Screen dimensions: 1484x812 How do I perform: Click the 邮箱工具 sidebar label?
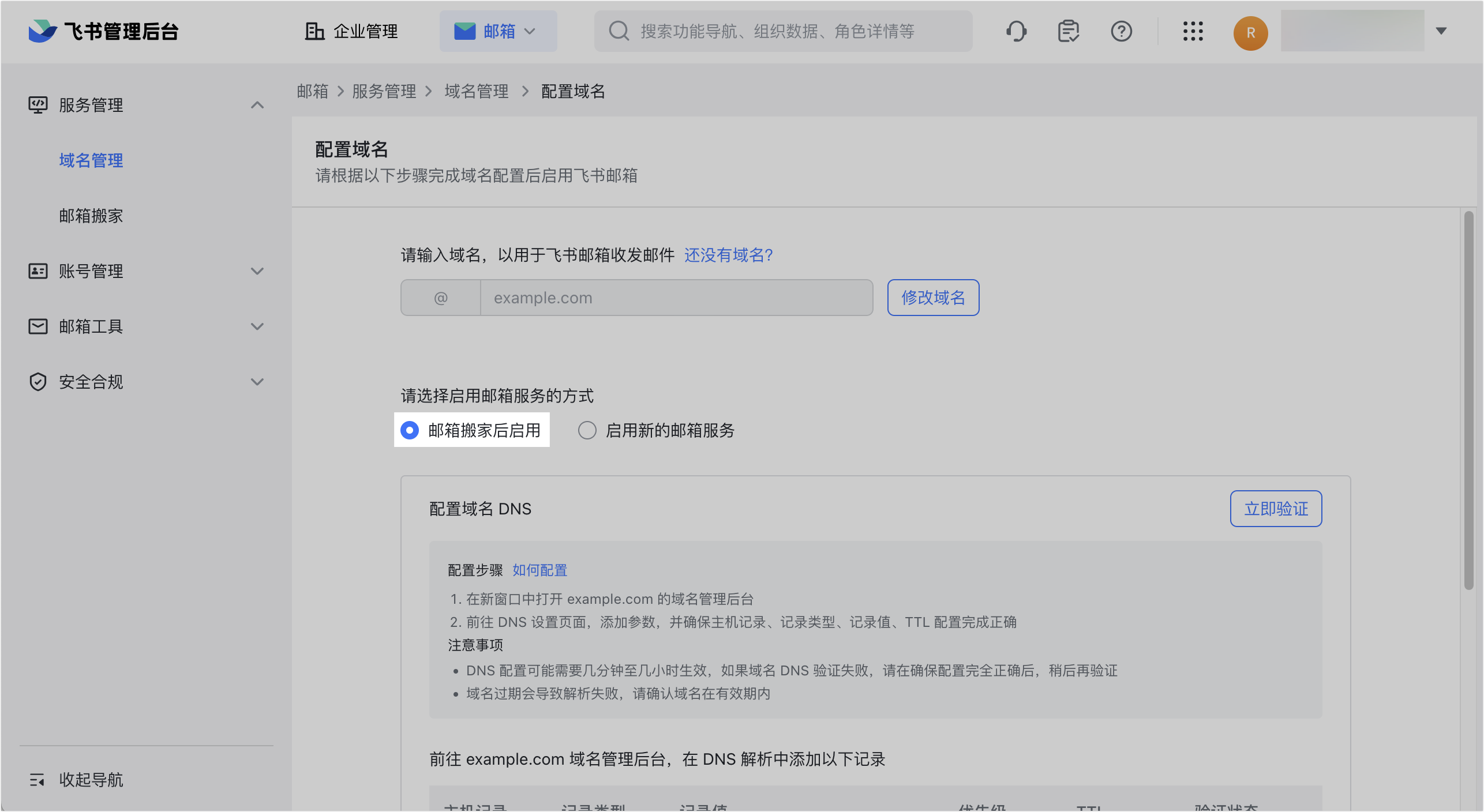pyautogui.click(x=91, y=326)
